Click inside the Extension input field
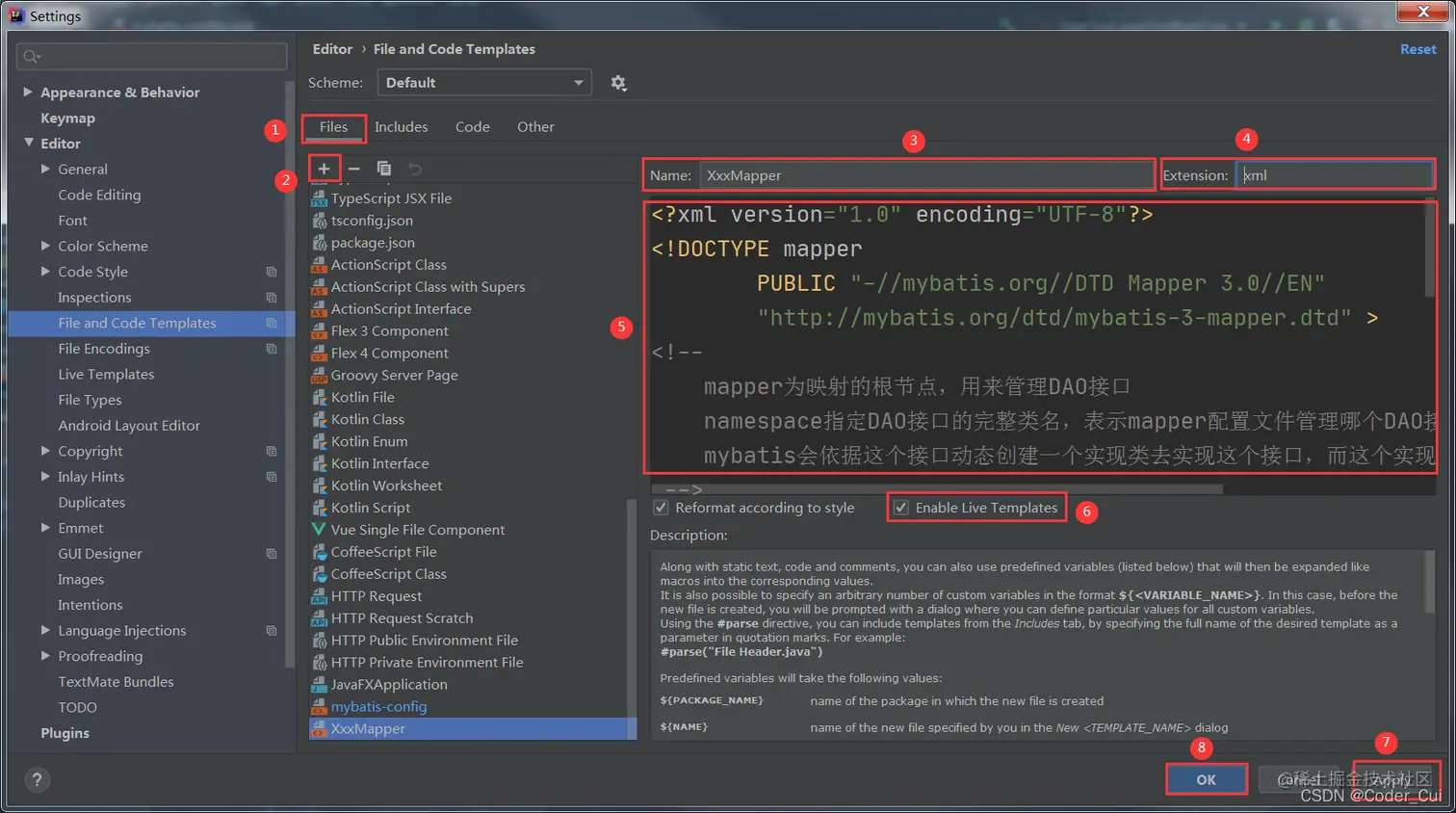This screenshot has width=1456, height=813. [1334, 174]
